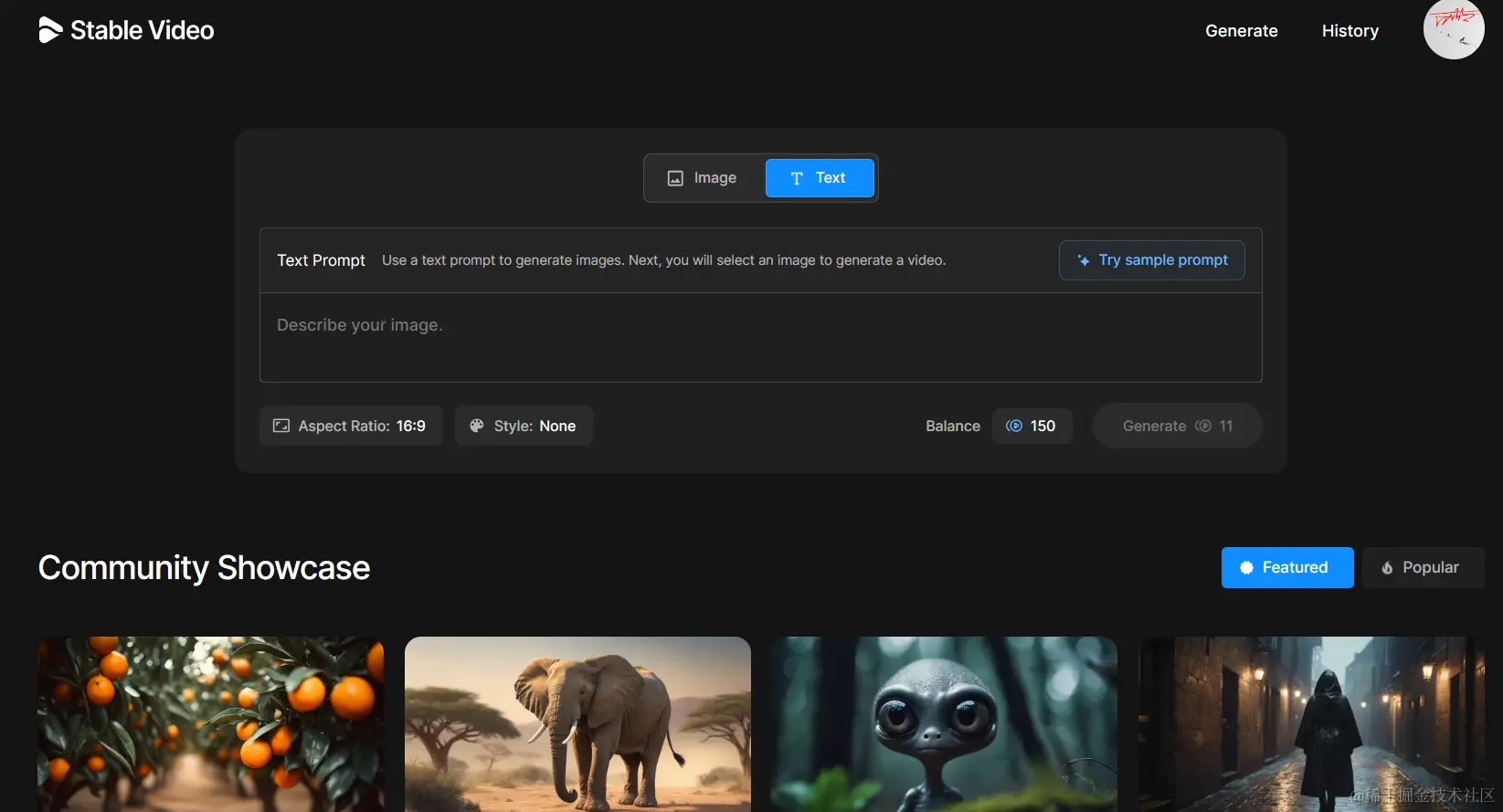Open the user profile avatar

pyautogui.click(x=1453, y=30)
